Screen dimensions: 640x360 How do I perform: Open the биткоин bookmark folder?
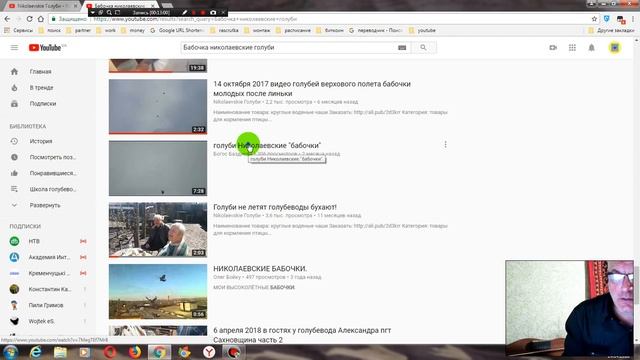tap(330, 30)
